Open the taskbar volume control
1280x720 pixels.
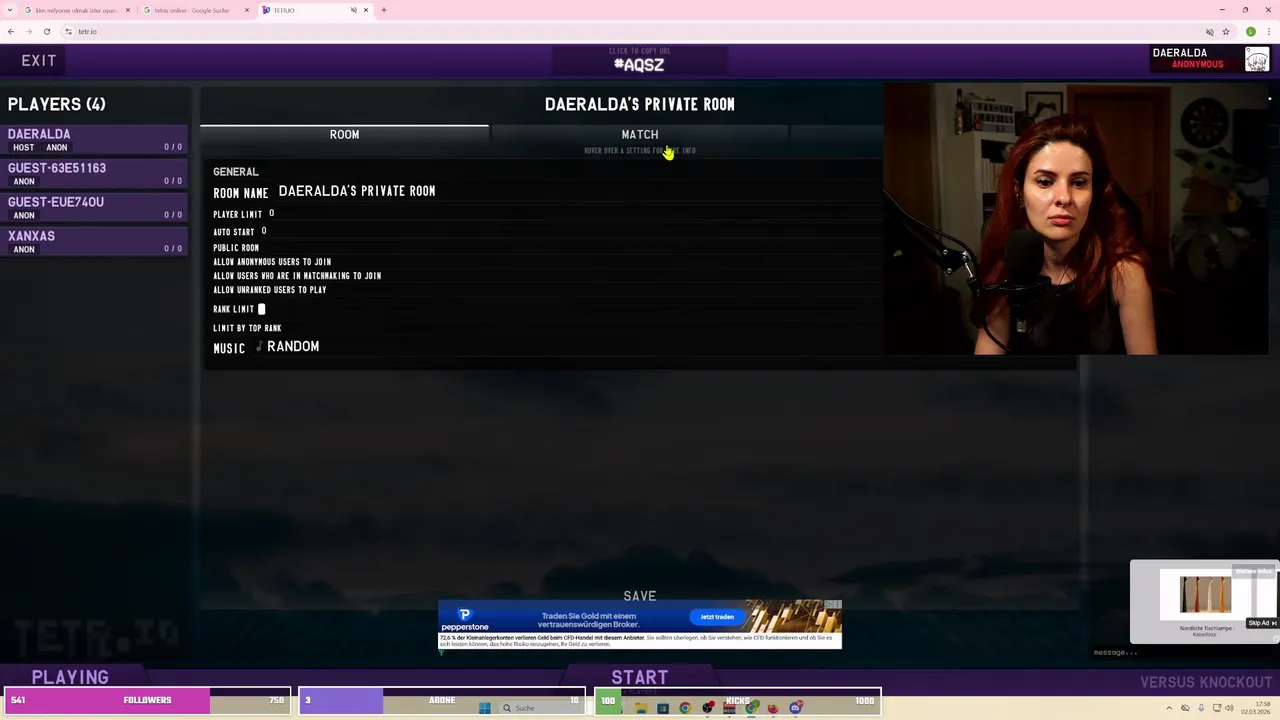(1229, 708)
